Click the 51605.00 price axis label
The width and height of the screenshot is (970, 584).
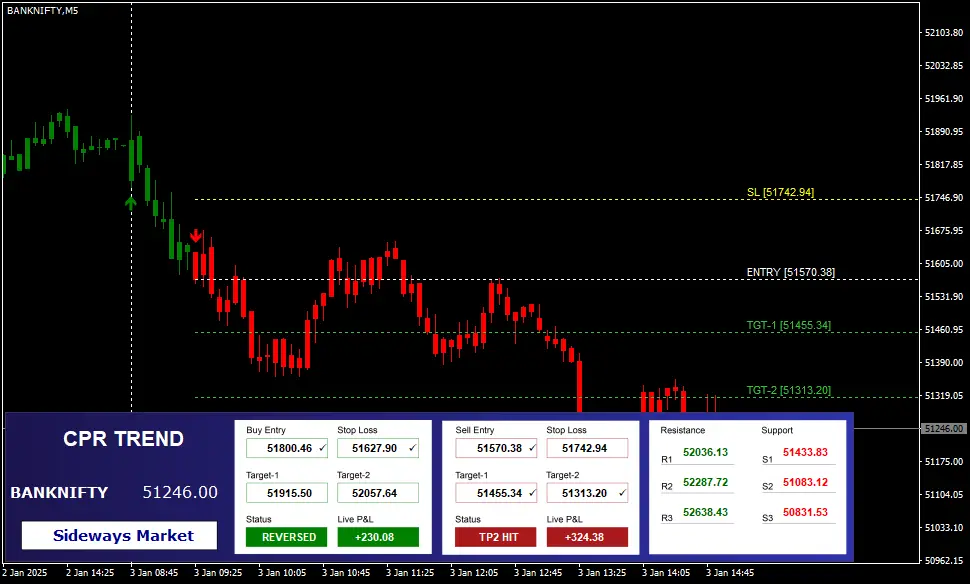click(x=944, y=264)
